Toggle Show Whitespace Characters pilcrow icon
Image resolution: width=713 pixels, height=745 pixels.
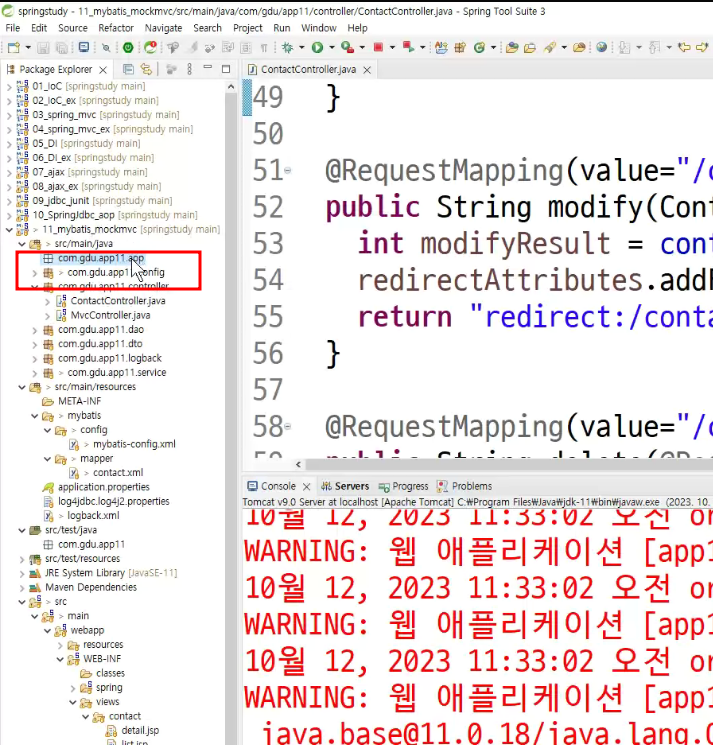(264, 48)
